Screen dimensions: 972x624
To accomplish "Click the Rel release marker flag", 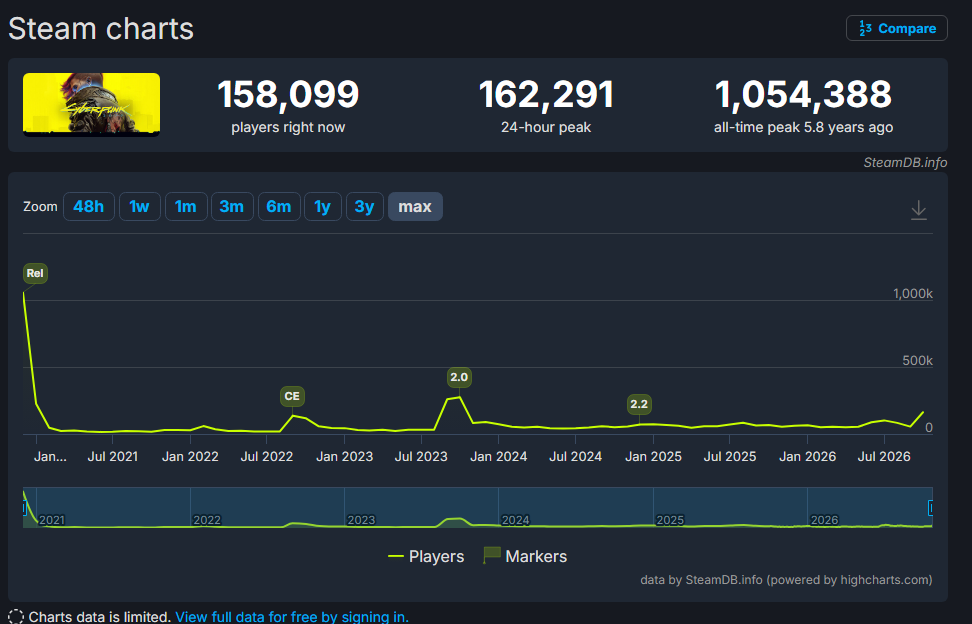I will point(35,273).
